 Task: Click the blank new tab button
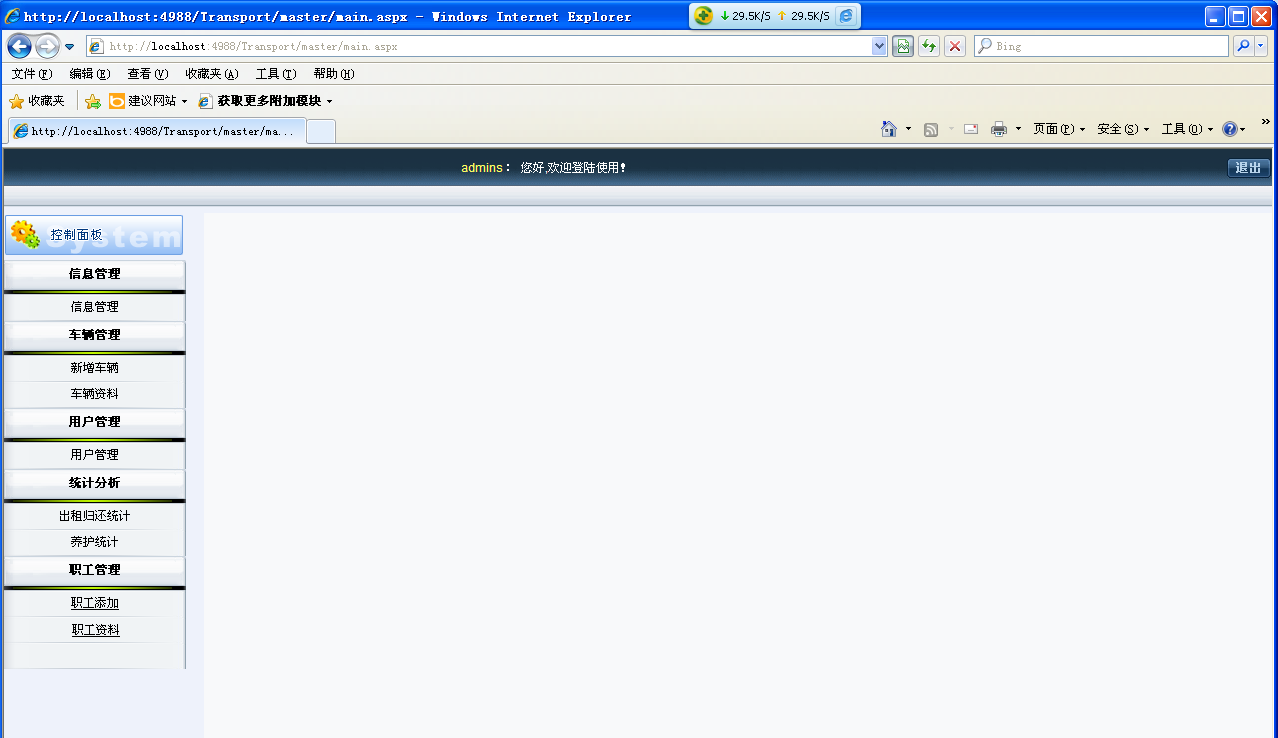(x=321, y=131)
